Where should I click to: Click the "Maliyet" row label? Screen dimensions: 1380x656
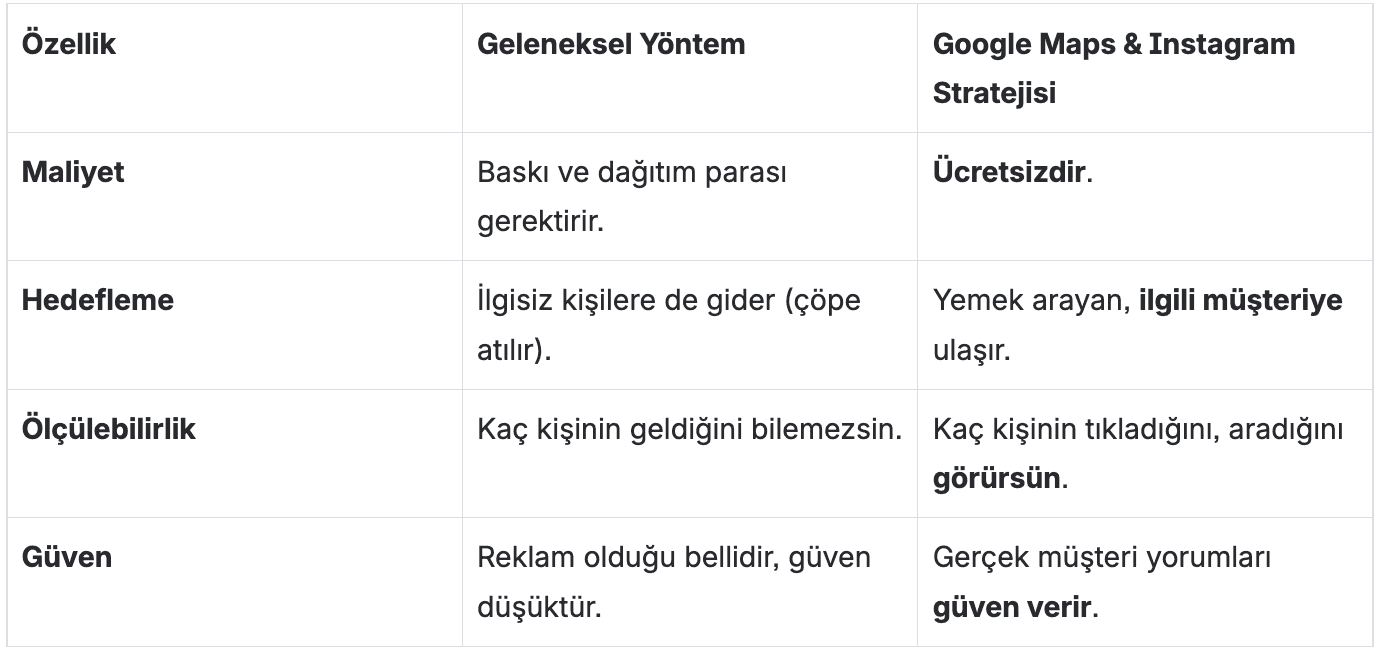[x=73, y=173]
